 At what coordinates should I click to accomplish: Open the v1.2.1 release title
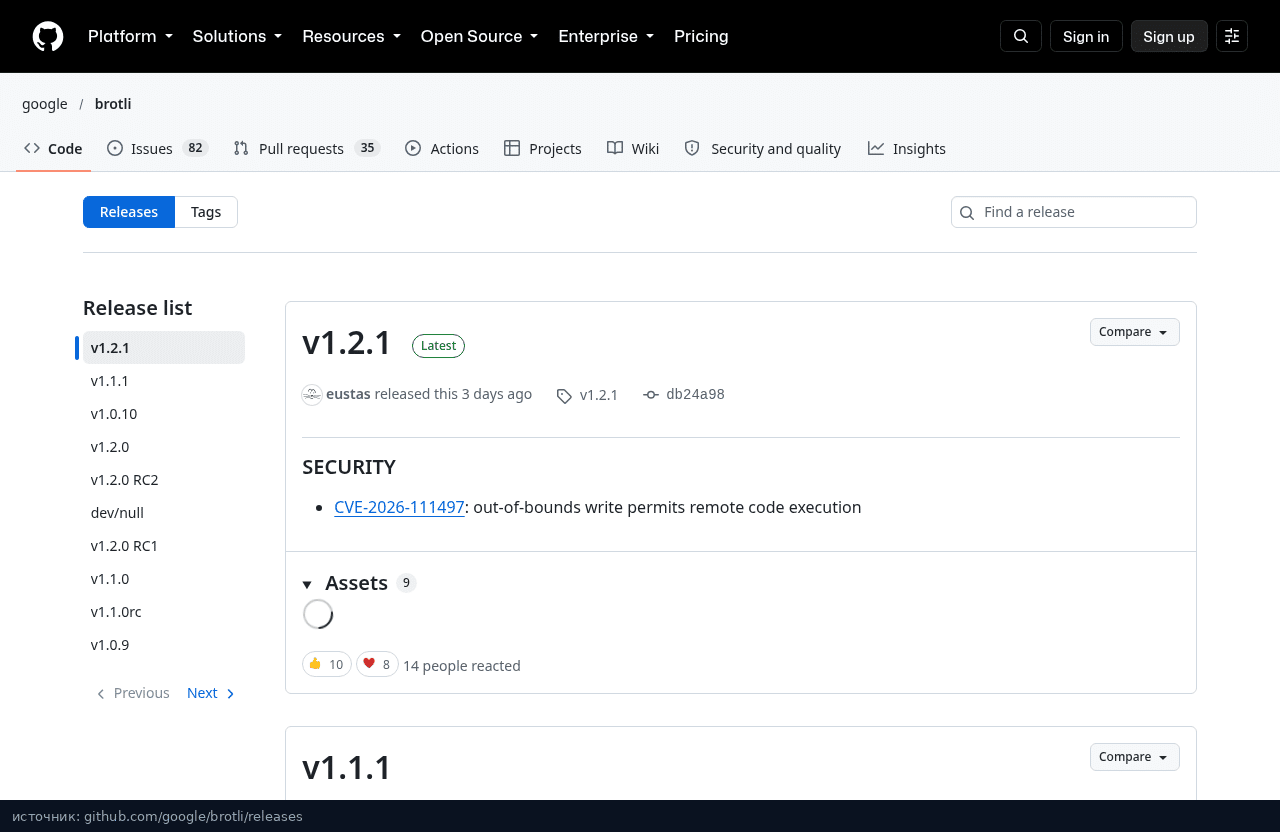(347, 343)
